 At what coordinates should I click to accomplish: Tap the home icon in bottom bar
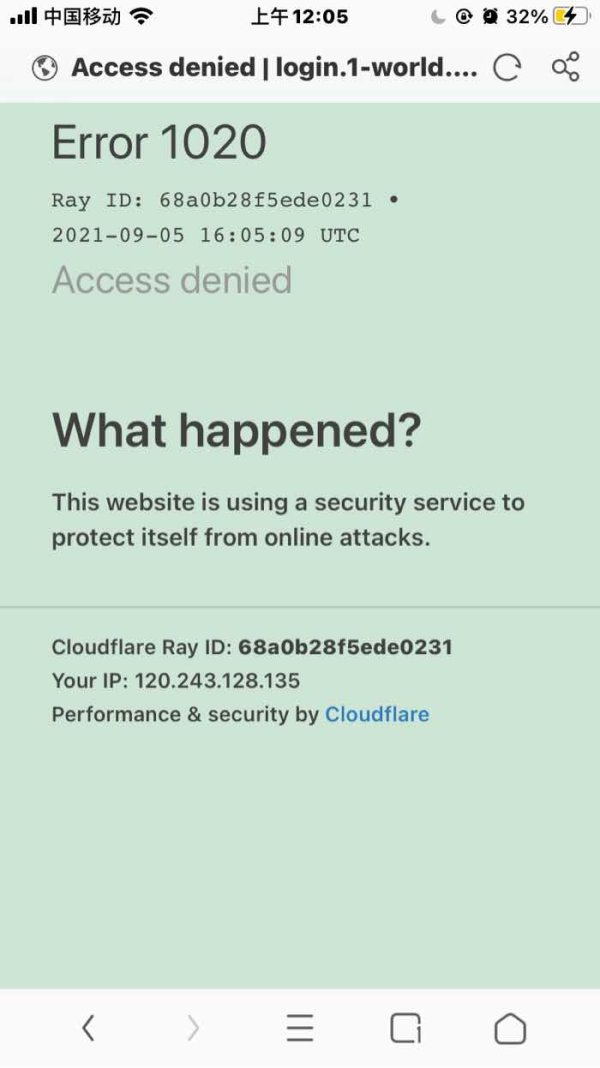click(x=510, y=1028)
